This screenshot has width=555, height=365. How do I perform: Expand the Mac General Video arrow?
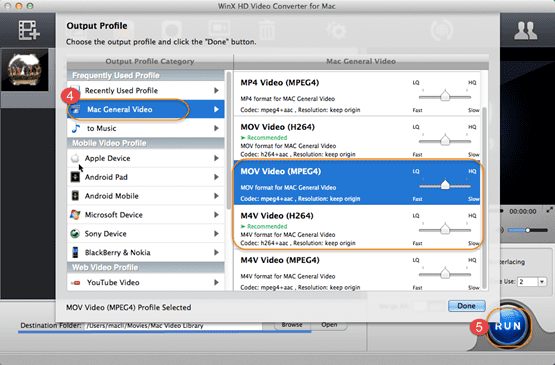[x=216, y=109]
